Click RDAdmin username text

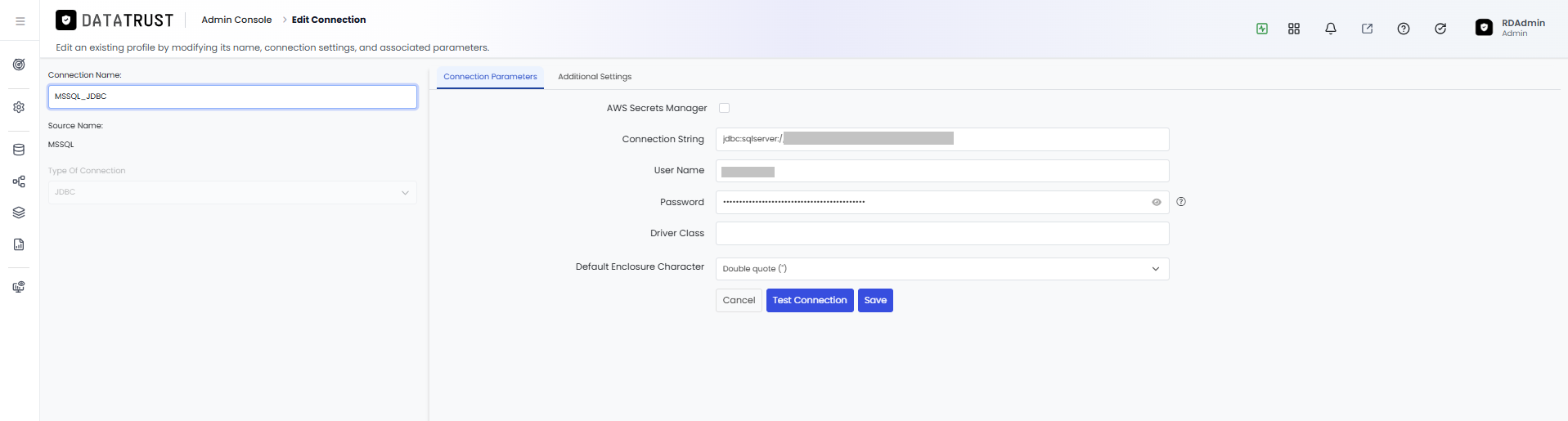[1523, 23]
